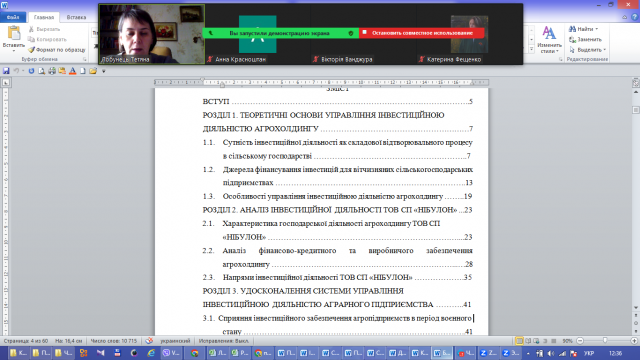This screenshot has width=640, height=360.
Task: Click the font color 'A' icon
Action: 73,71
